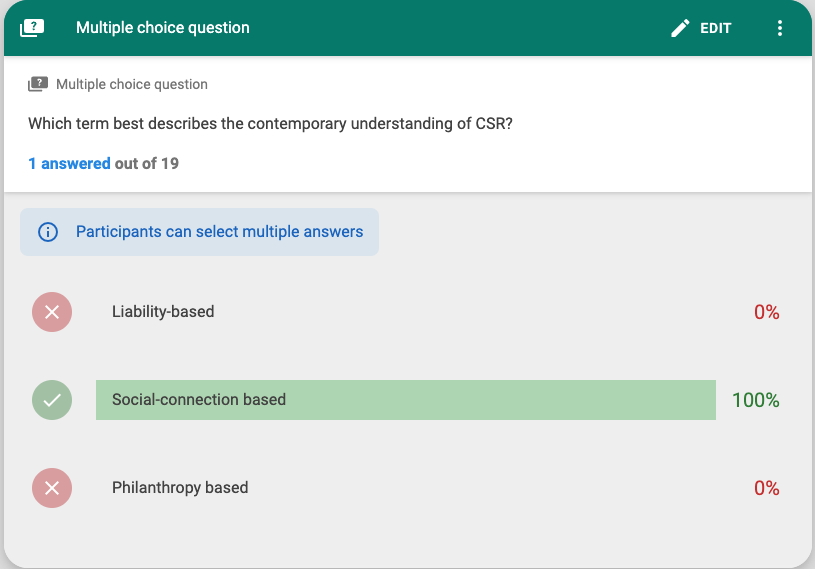815x569 pixels.
Task: Click the pencil edit icon
Action: (x=680, y=28)
